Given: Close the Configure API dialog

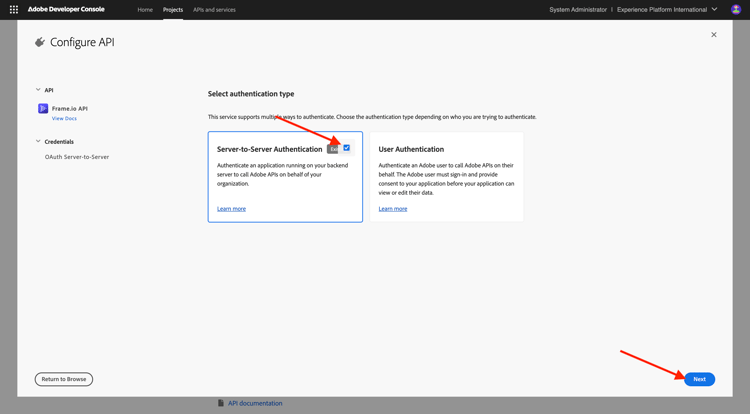Looking at the screenshot, I should [714, 35].
